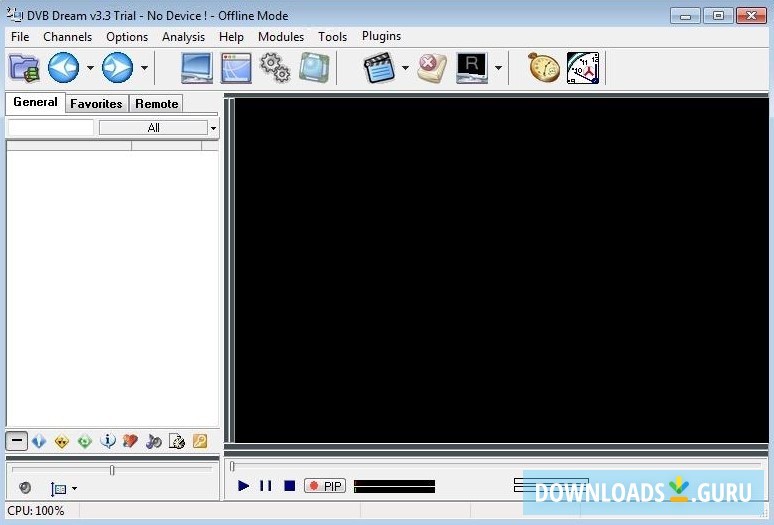This screenshot has width=774, height=525.
Task: Click the document with paint palette icon
Action: coord(177,441)
